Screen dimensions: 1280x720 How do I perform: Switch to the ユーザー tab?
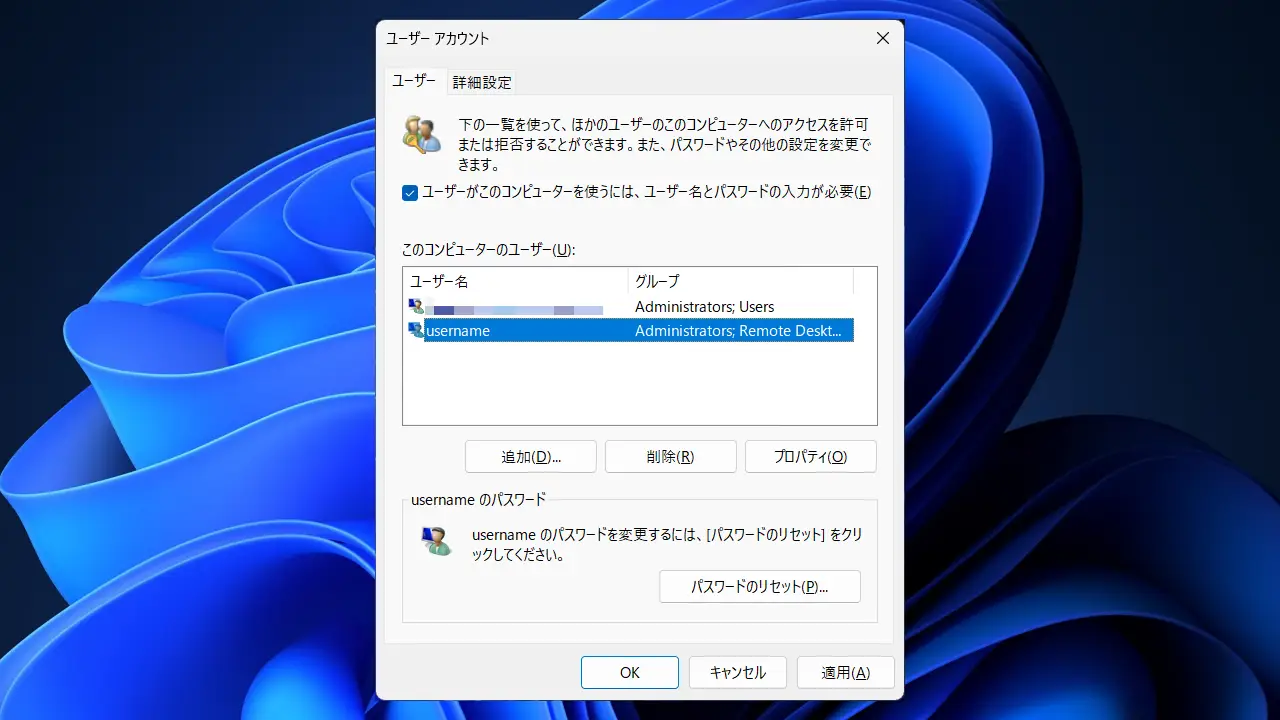[x=413, y=81]
